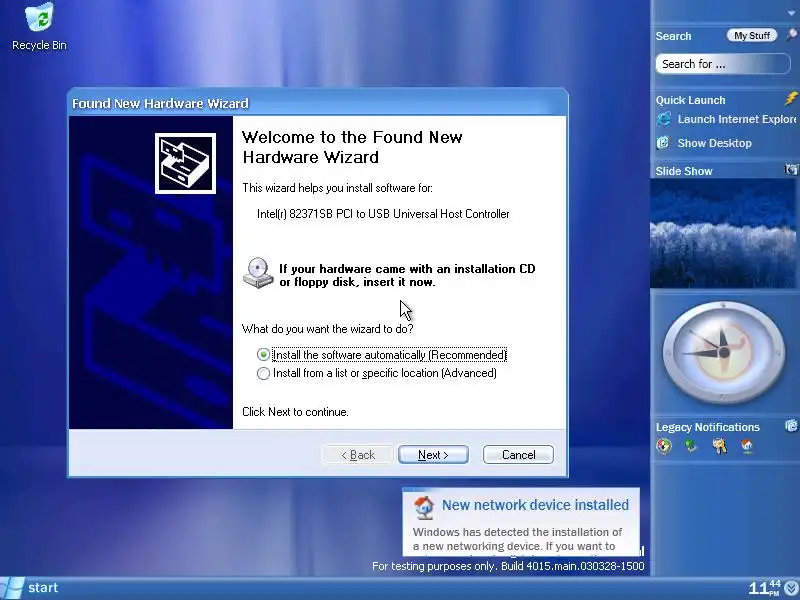The width and height of the screenshot is (800, 600).
Task: Click the Next button in the wizard
Action: coord(433,455)
